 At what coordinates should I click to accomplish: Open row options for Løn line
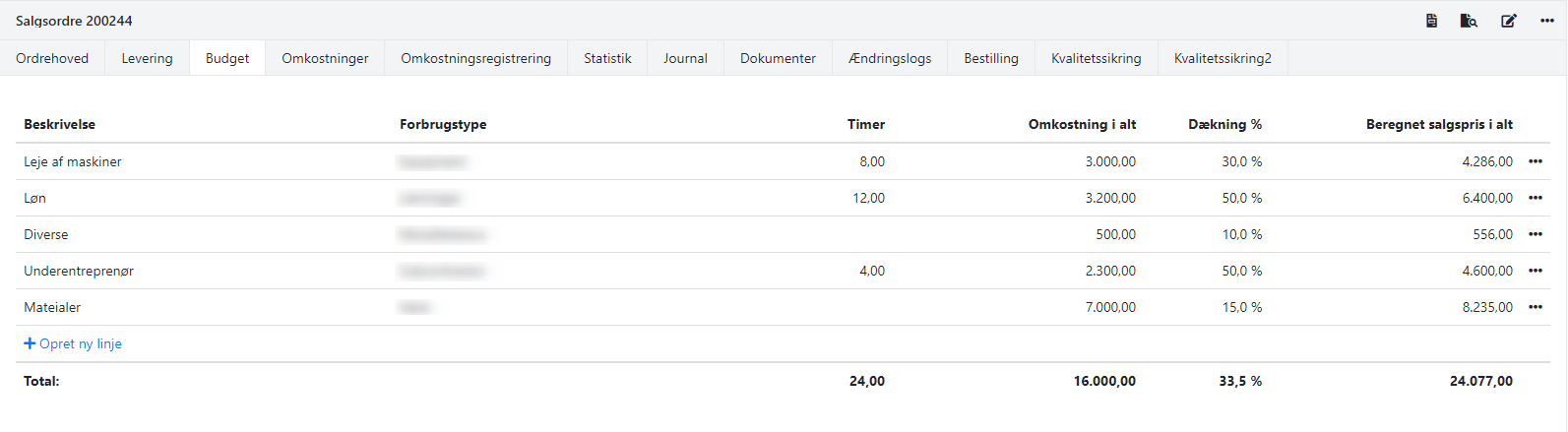(1535, 198)
